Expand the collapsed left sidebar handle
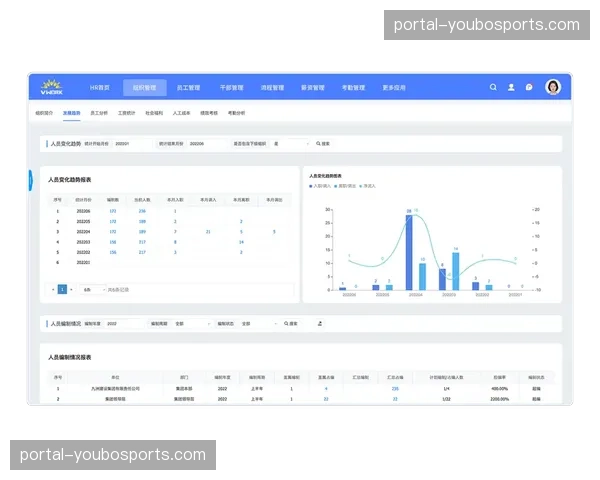This screenshot has width=600, height=480. 30,179
